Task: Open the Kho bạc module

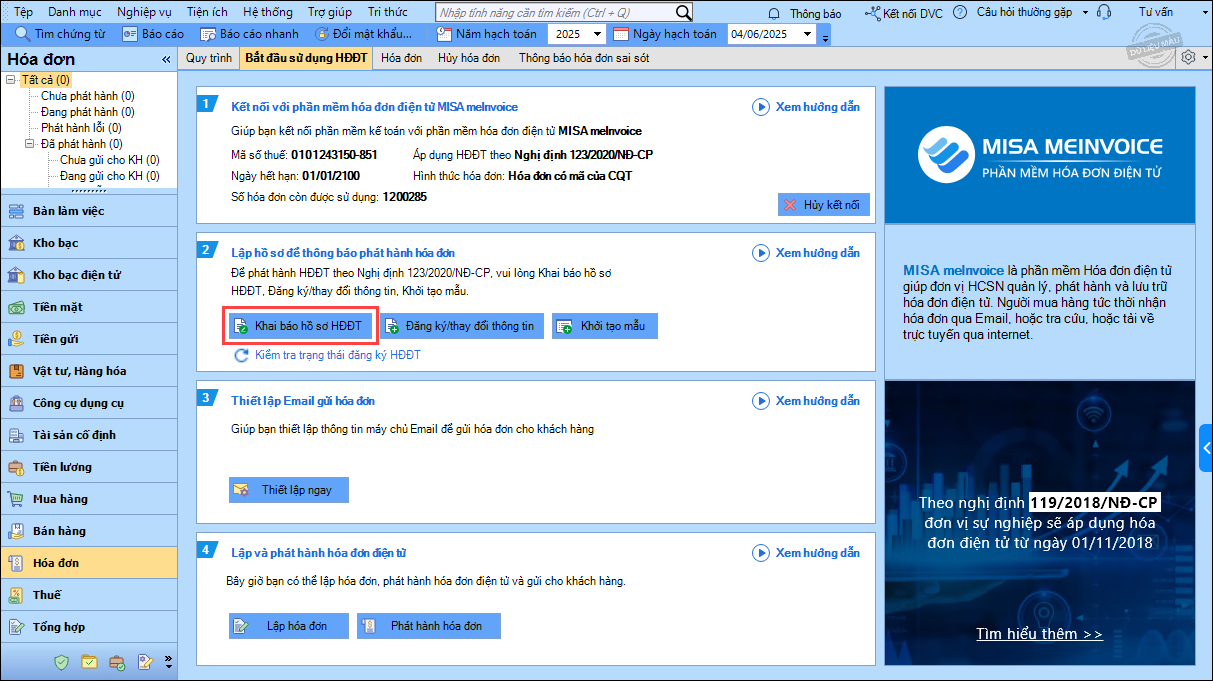Action: (89, 243)
